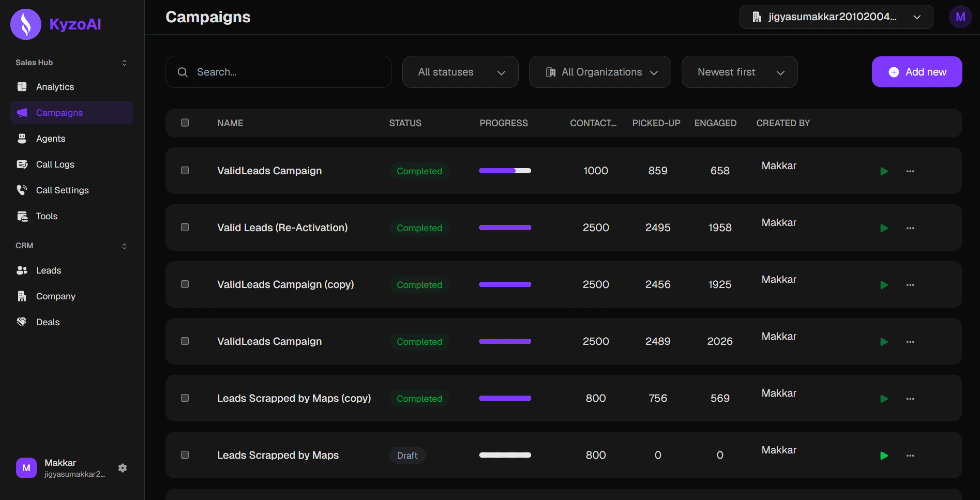Viewport: 980px width, 500px height.
Task: Open more options for Valid Leads (Re-Activation)
Action: pos(910,228)
